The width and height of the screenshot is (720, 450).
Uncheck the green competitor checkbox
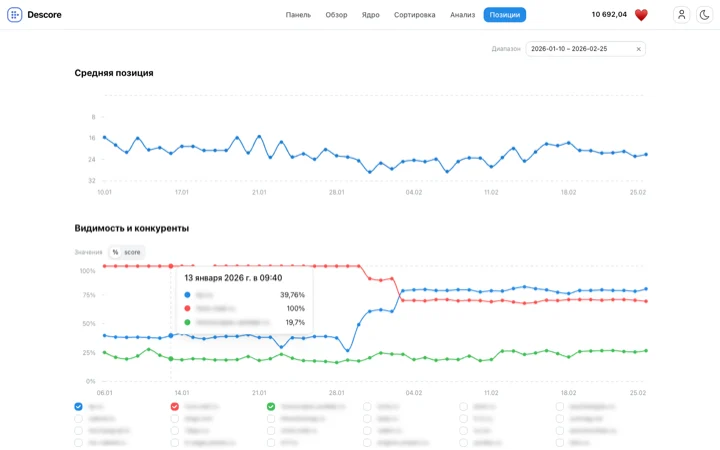(271, 407)
